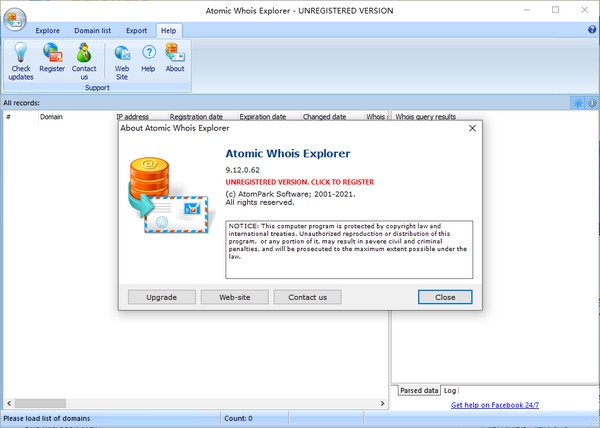Click the Count: 0 status bar entry
The image size is (600, 428).
point(238,418)
